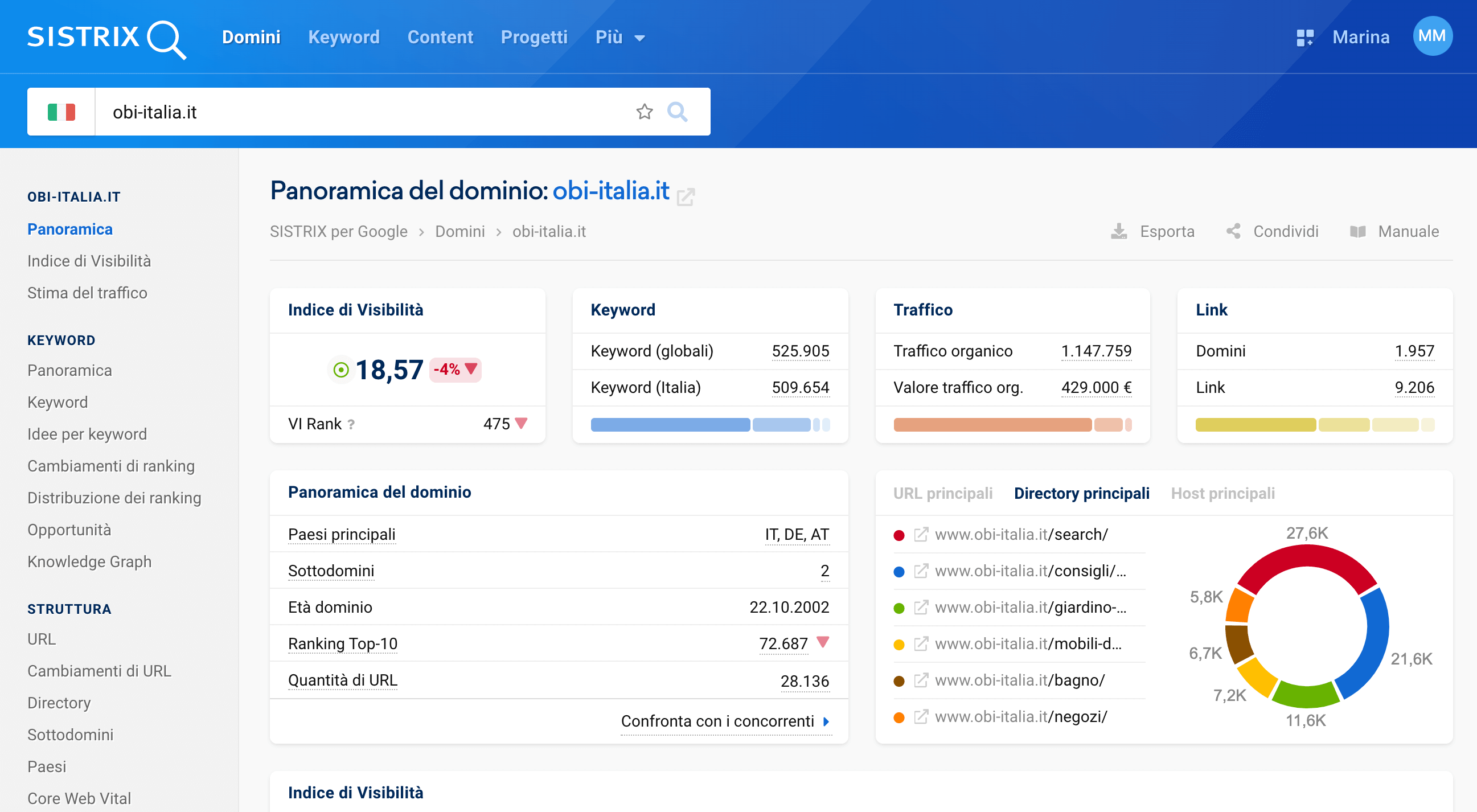
Task: Select the Directory principali tab
Action: (x=1082, y=493)
